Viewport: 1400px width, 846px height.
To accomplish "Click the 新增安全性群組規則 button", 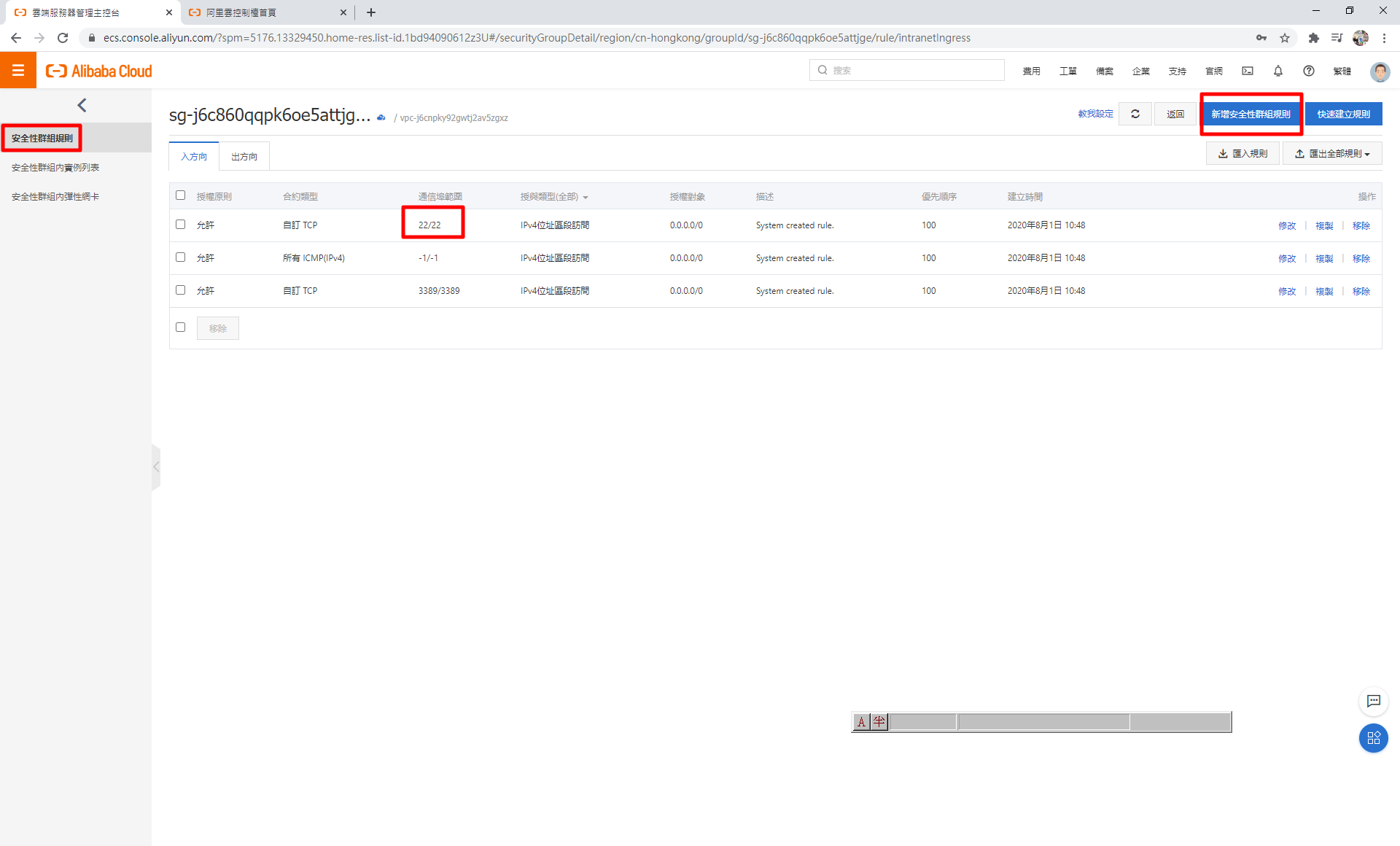I will coord(1251,114).
